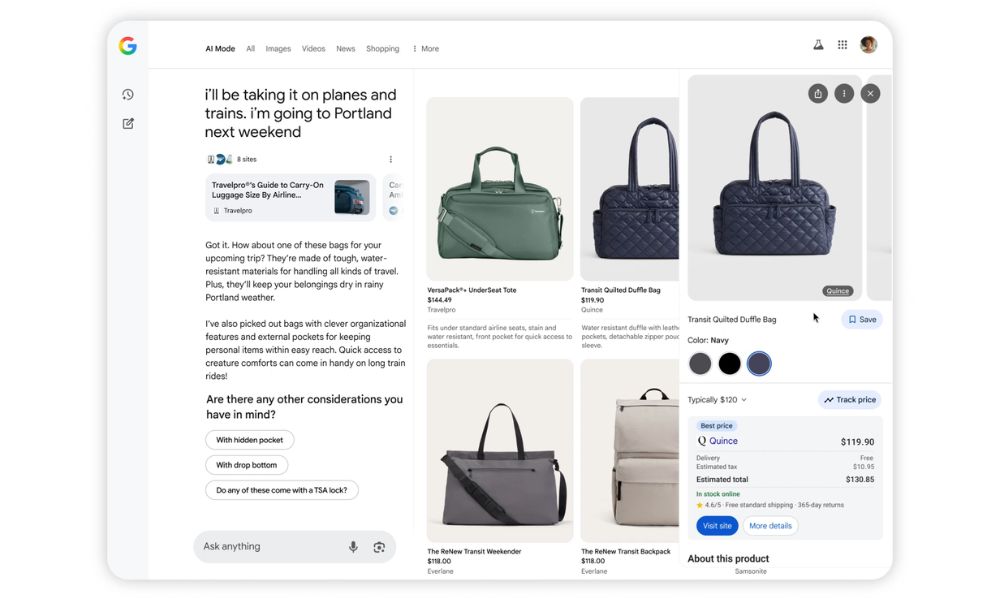Image resolution: width=1000 pixels, height=600 pixels.
Task: Click the Visit site button
Action: click(x=717, y=526)
